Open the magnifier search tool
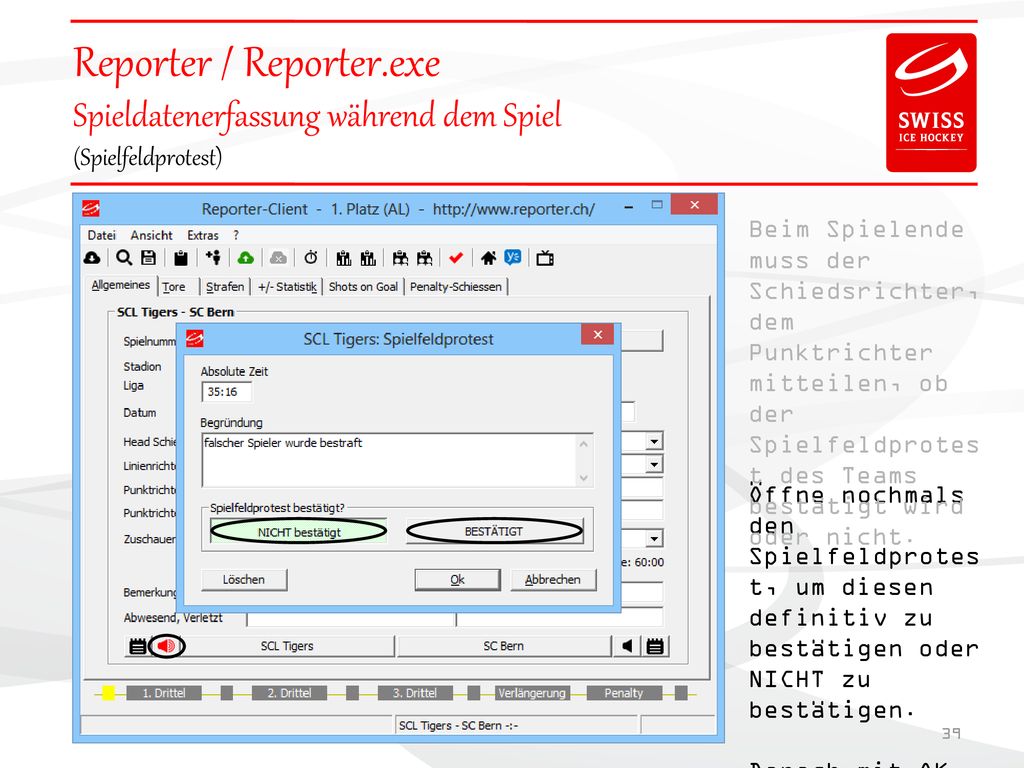 click(x=123, y=258)
